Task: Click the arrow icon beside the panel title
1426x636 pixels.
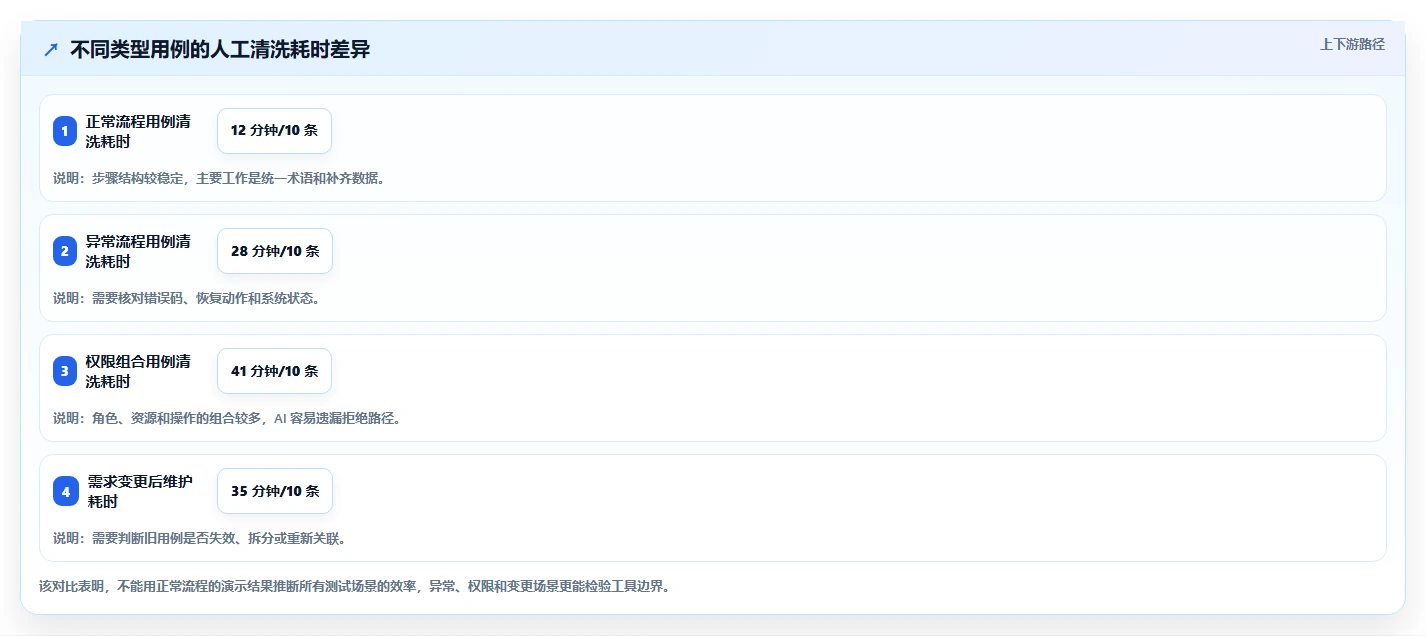Action: coord(51,49)
